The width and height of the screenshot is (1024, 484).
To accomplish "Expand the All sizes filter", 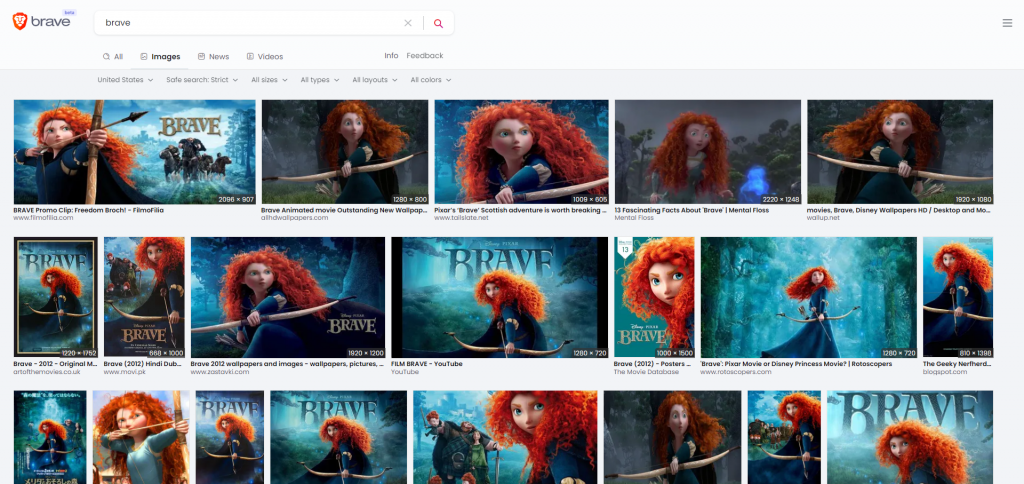I will point(269,80).
